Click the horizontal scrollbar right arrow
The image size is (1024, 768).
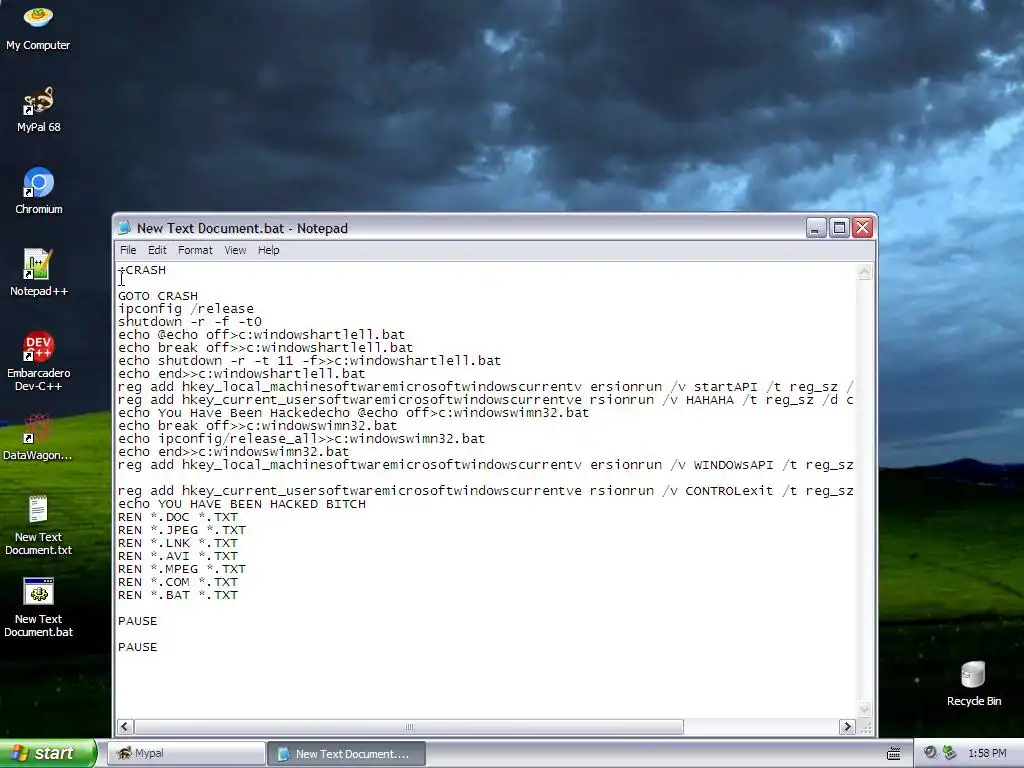point(847,727)
